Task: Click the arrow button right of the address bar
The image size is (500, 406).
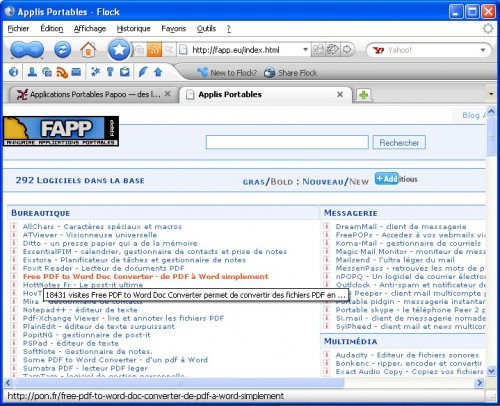Action: 347,50
